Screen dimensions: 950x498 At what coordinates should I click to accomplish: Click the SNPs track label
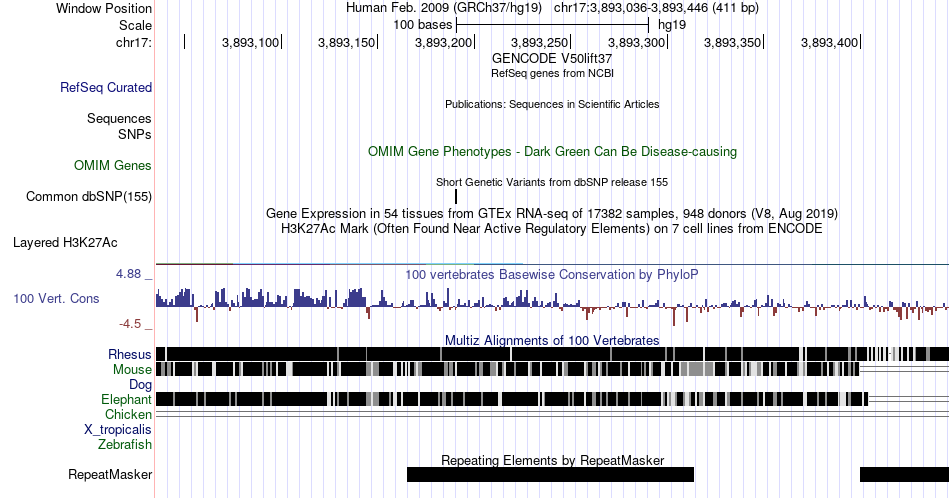coord(135,134)
